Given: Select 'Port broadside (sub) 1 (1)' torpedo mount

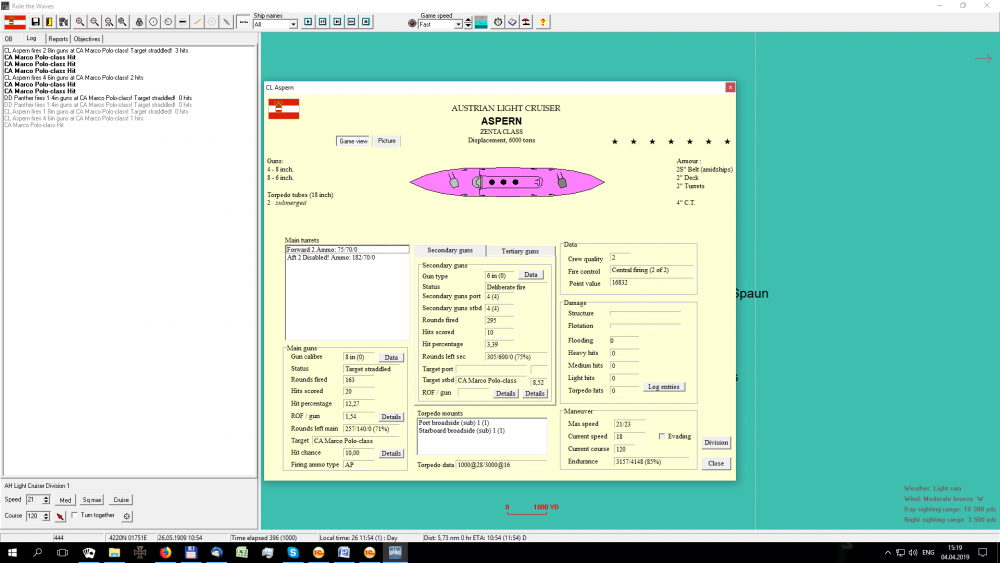Looking at the screenshot, I should 482,423.
